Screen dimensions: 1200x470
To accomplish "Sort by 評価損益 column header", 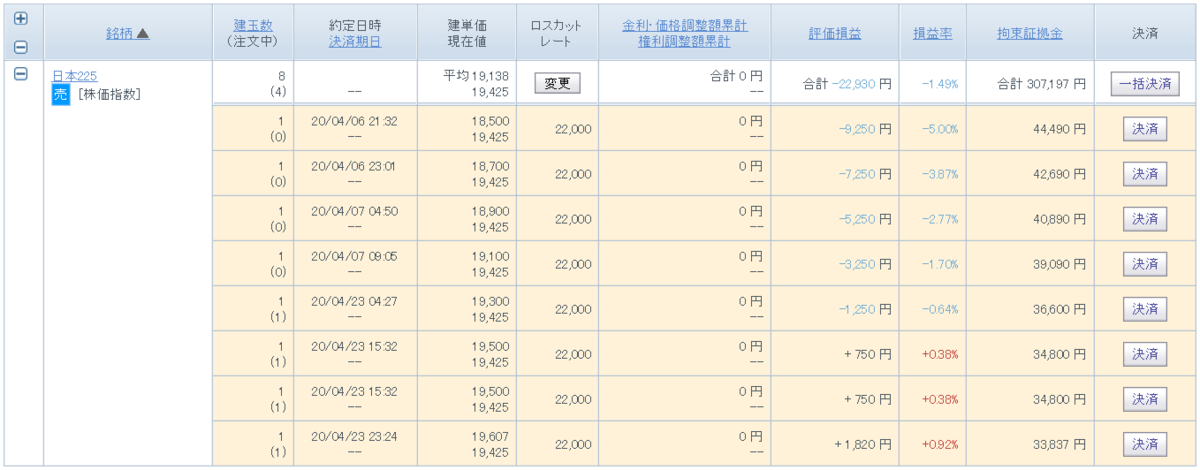I will coord(834,33).
